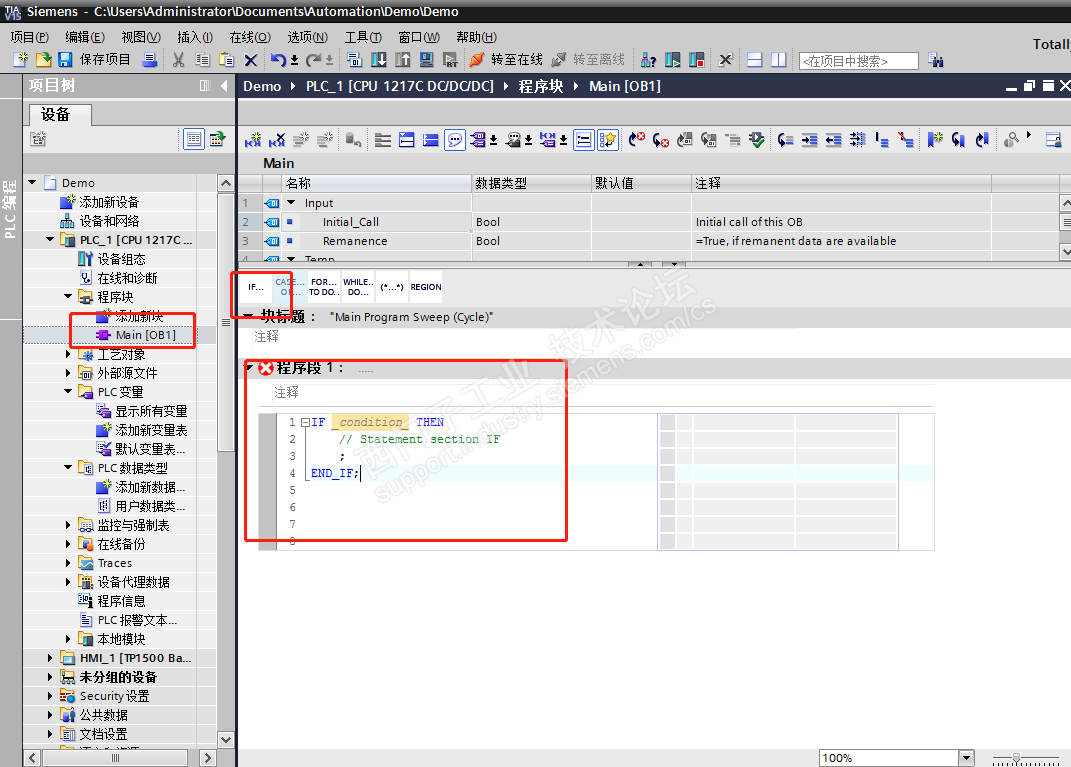Open the 100% zoom dropdown
This screenshot has height=767, width=1071.
coord(966,757)
